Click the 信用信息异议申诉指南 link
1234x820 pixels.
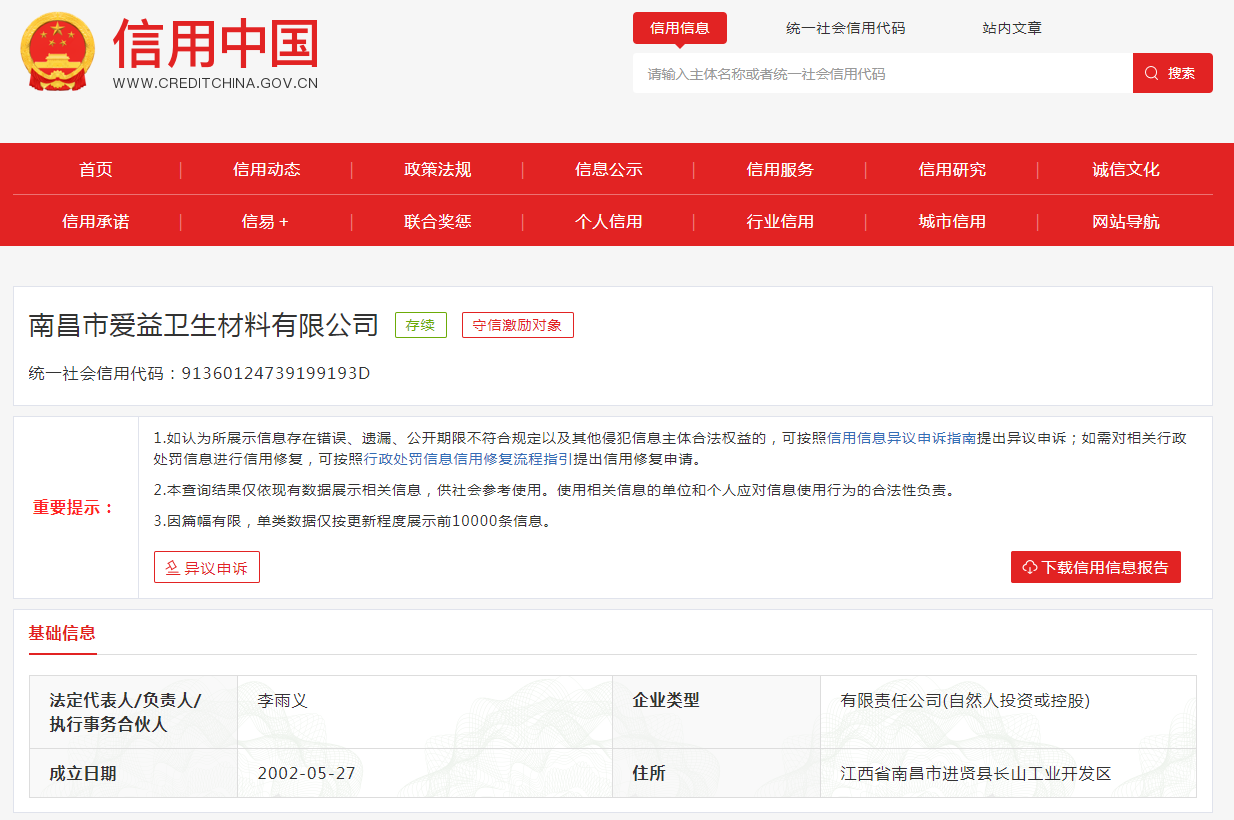pyautogui.click(x=902, y=438)
